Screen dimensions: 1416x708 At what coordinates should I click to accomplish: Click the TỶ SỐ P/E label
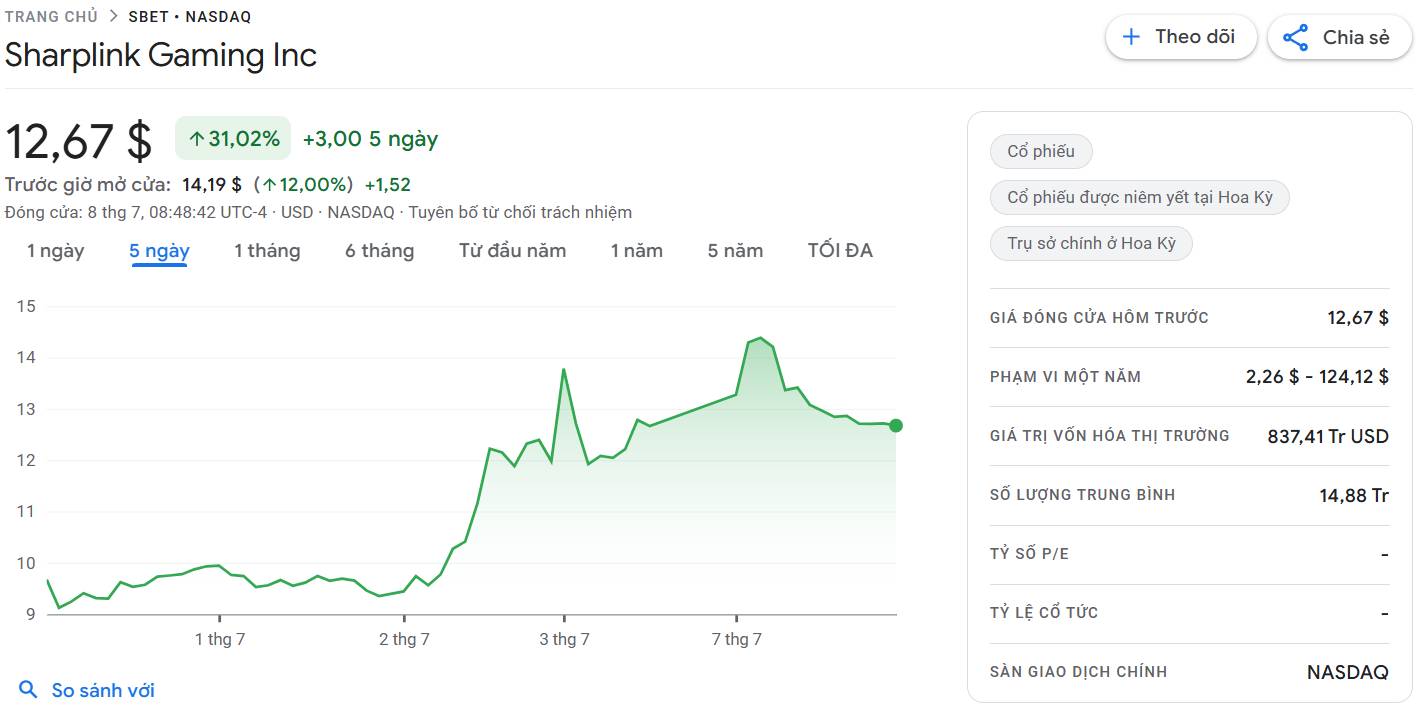1029,554
